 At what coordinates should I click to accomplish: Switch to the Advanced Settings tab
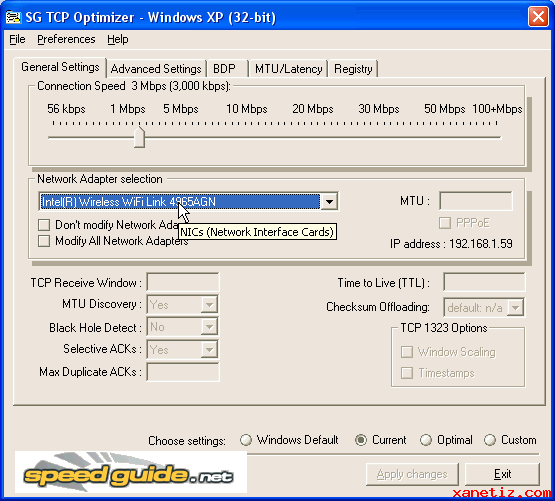pos(156,69)
